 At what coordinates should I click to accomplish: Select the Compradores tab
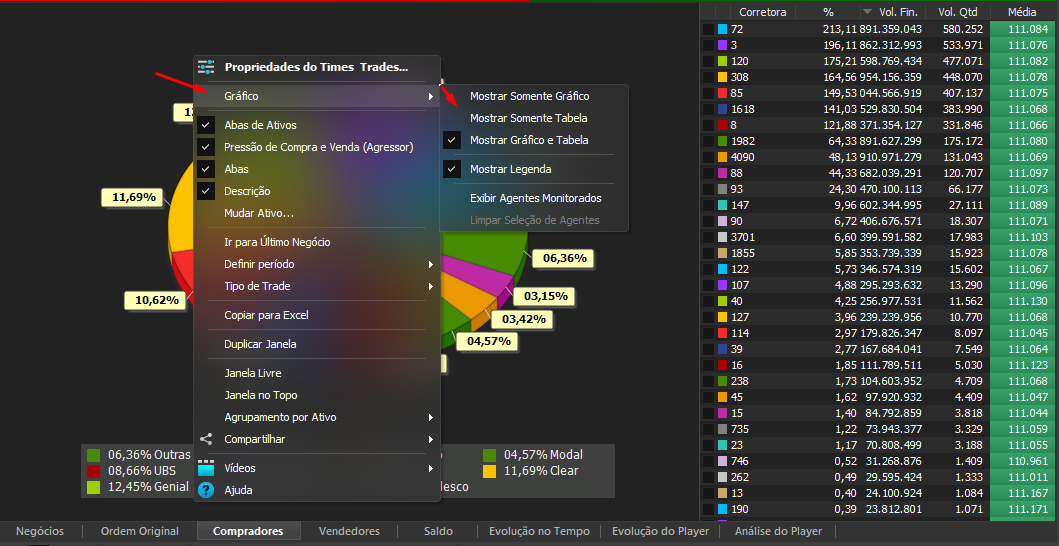pos(248,531)
